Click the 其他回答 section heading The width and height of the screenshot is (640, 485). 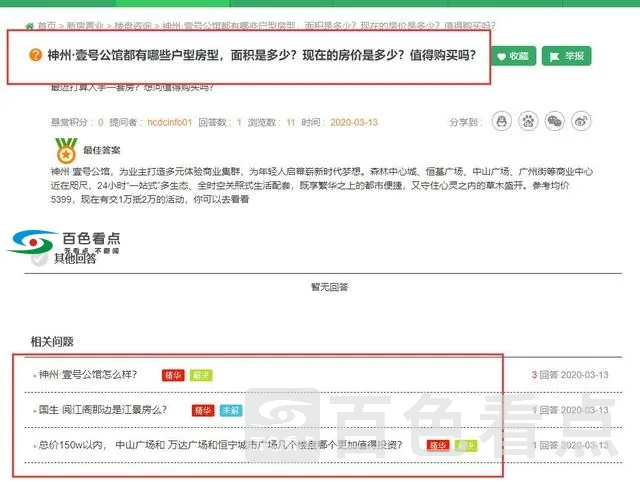coord(75,258)
